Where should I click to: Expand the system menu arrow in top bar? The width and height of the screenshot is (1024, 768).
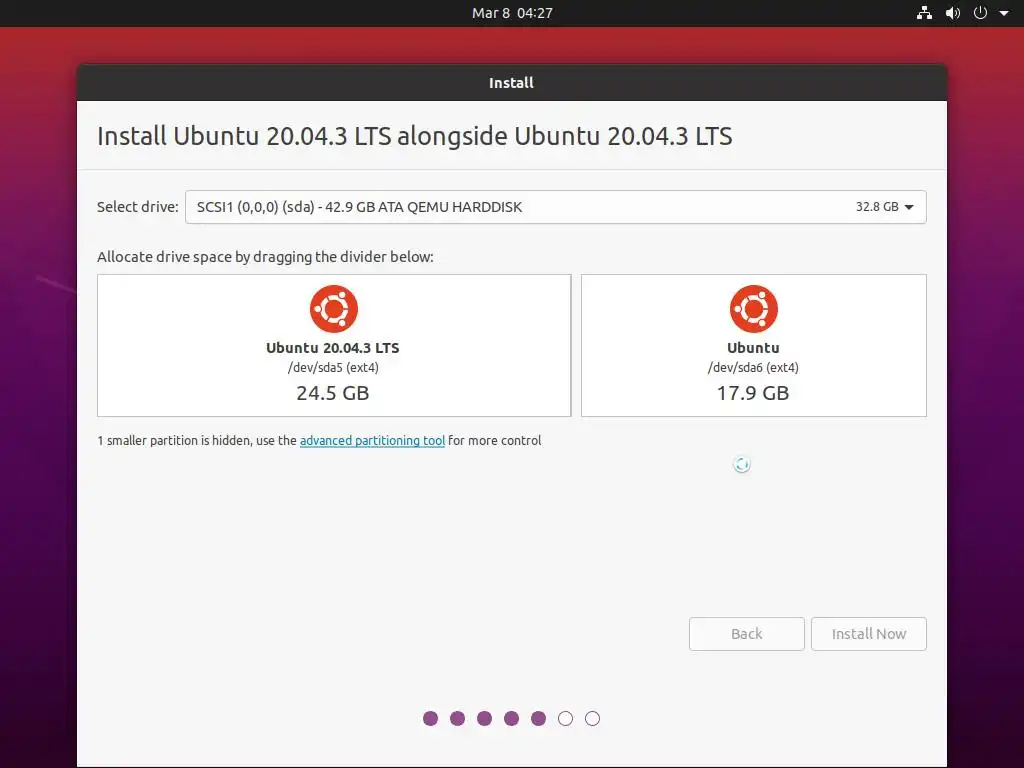coord(1004,13)
